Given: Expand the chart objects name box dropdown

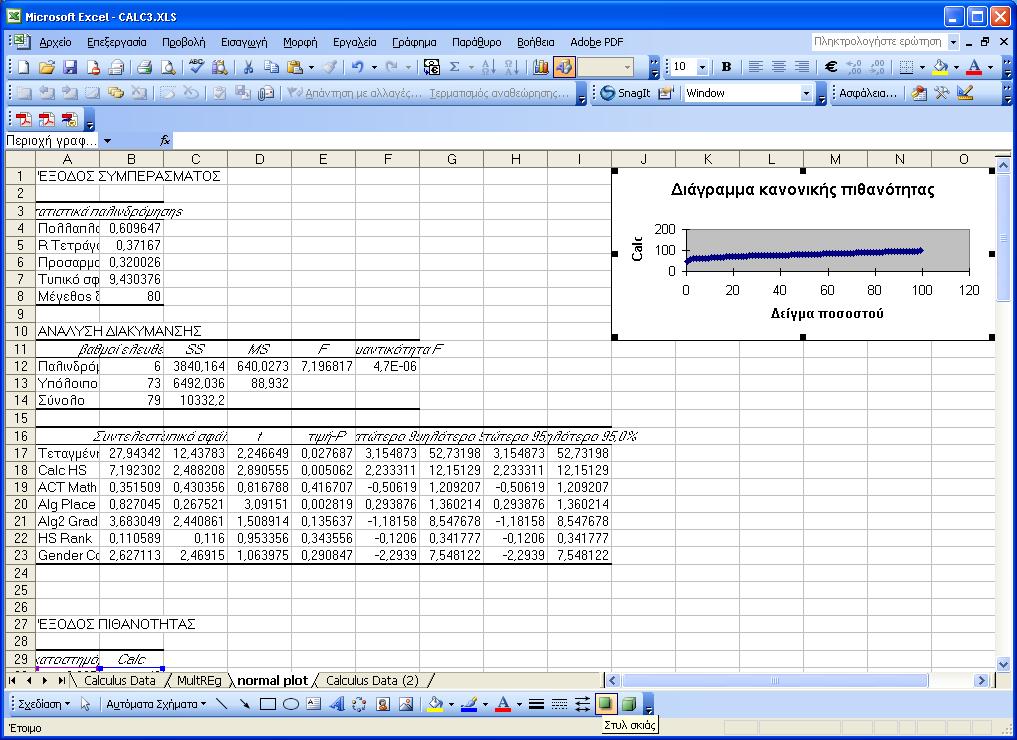Looking at the screenshot, I should 107,141.
